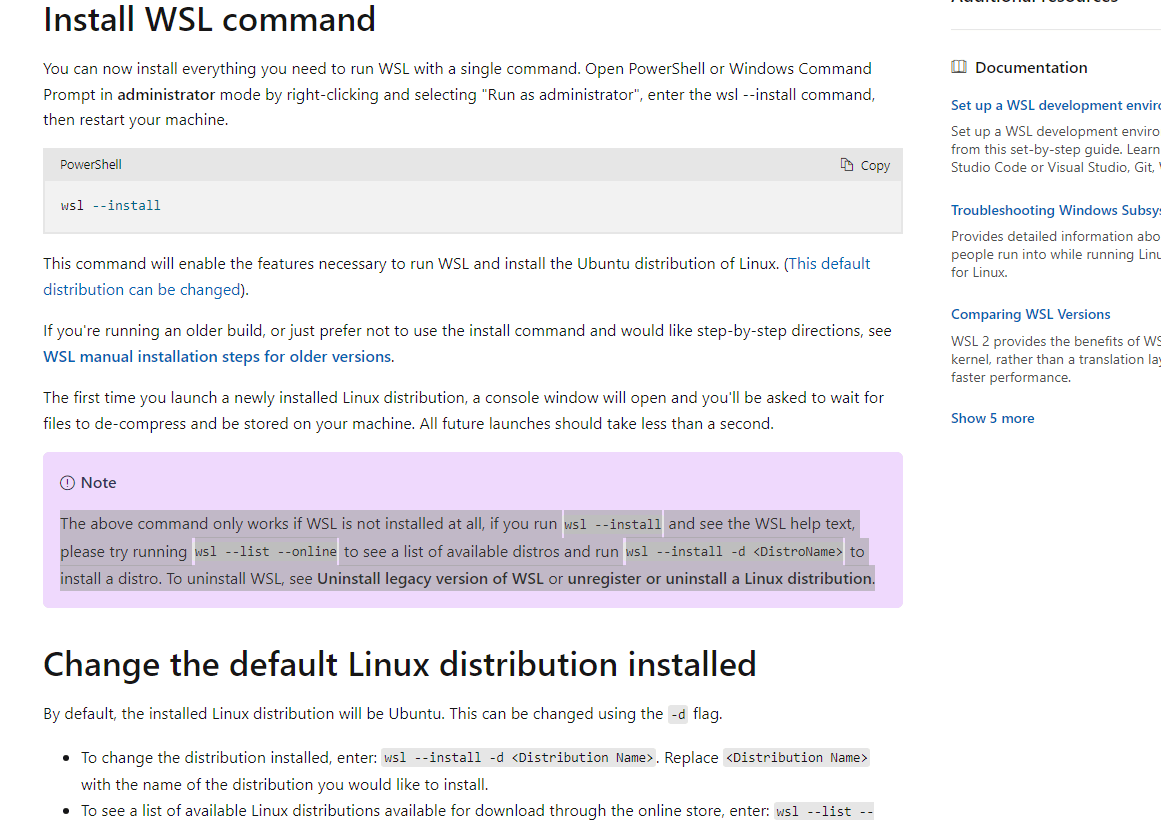Screen dimensions: 1161x827
Task: Click the '<Distribution Name>' inline code
Action: click(x=796, y=757)
